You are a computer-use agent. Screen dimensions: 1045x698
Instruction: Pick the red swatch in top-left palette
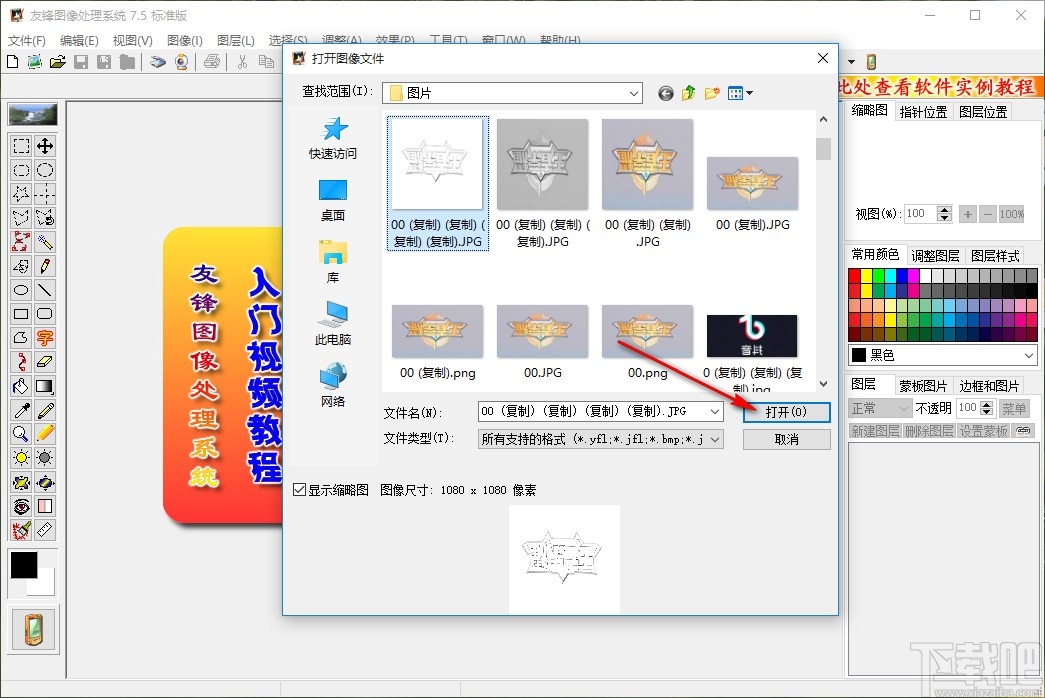[854, 275]
